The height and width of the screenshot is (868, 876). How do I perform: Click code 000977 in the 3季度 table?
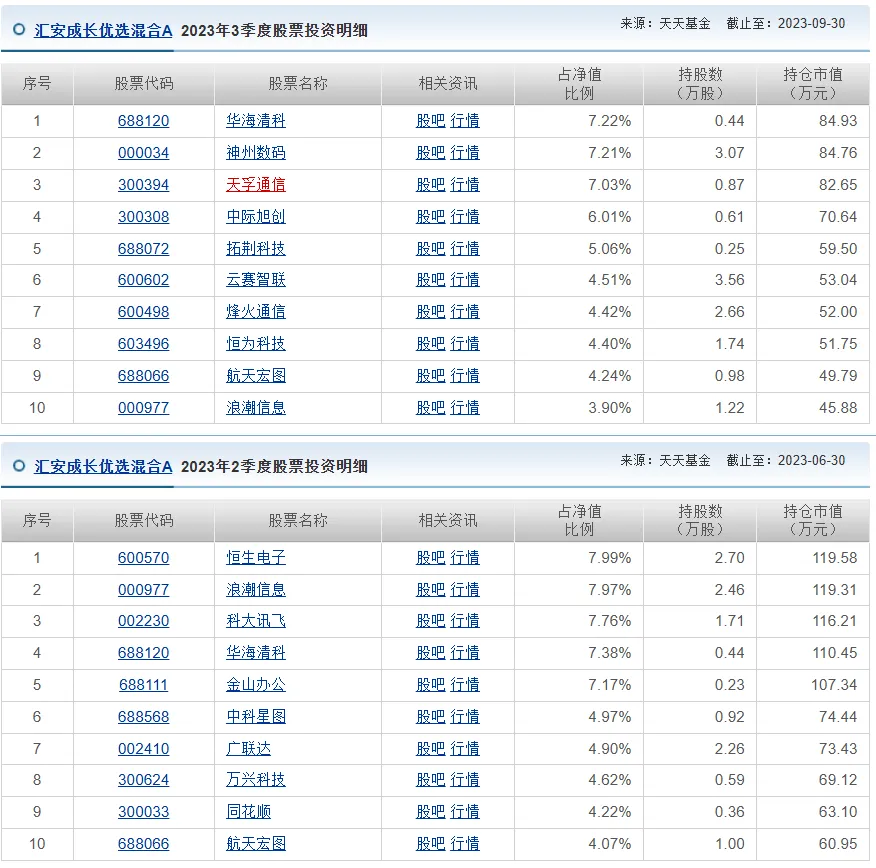pos(144,408)
